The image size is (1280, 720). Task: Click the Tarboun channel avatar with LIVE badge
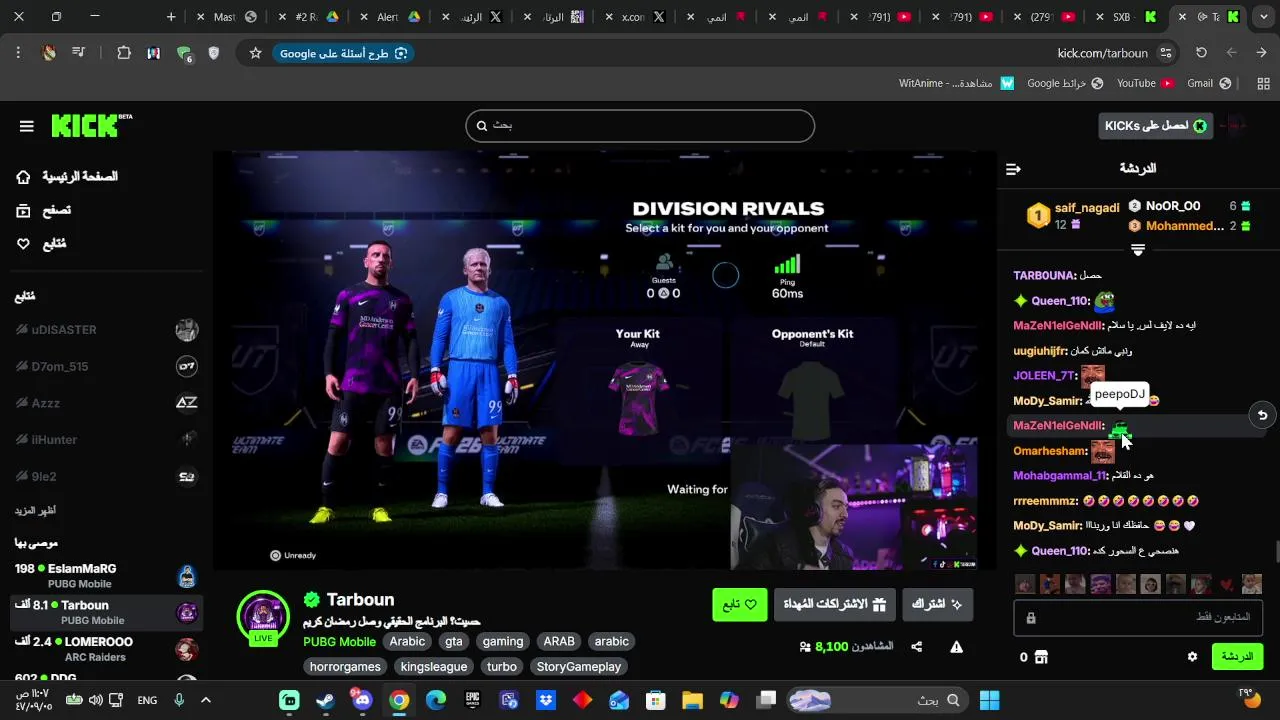pos(263,616)
